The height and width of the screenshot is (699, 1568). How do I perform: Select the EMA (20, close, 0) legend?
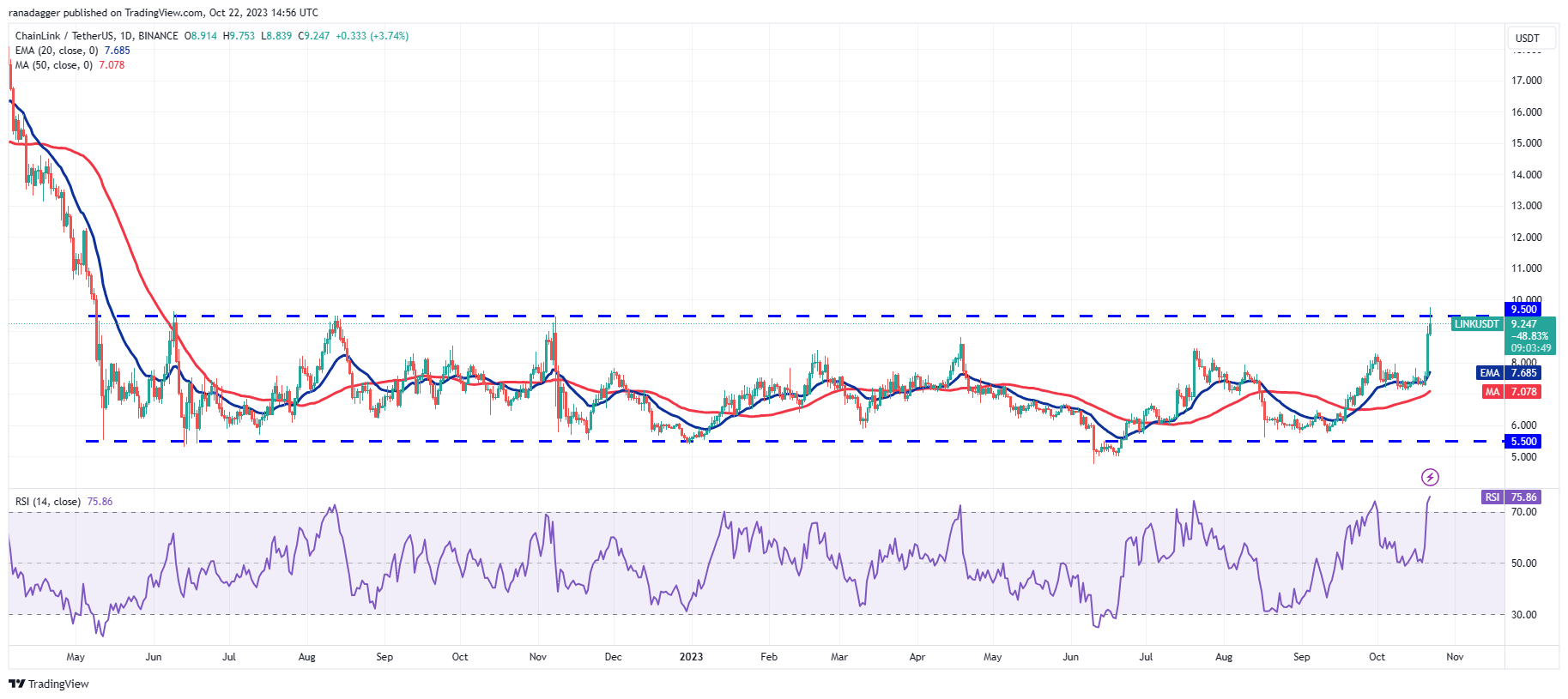[57, 51]
